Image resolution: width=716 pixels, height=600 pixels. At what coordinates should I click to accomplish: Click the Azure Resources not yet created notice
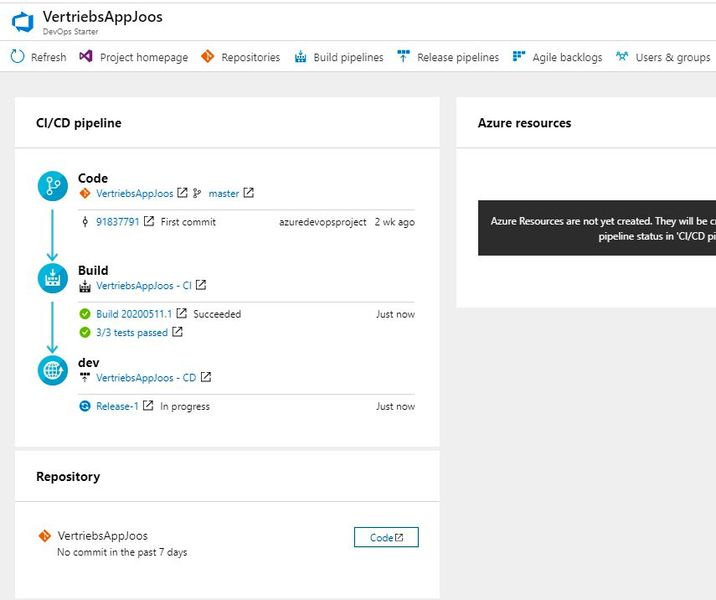[597, 228]
